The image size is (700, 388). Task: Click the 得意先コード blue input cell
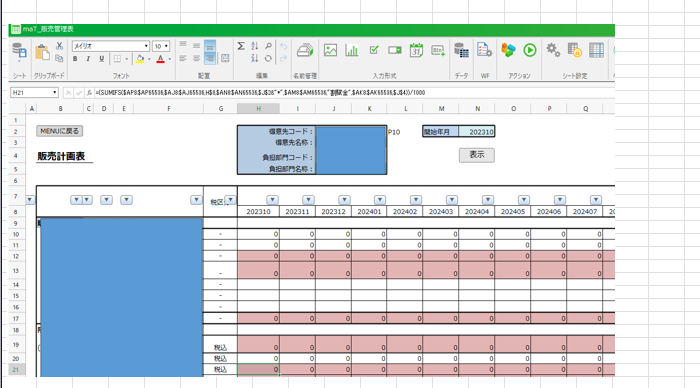(351, 132)
